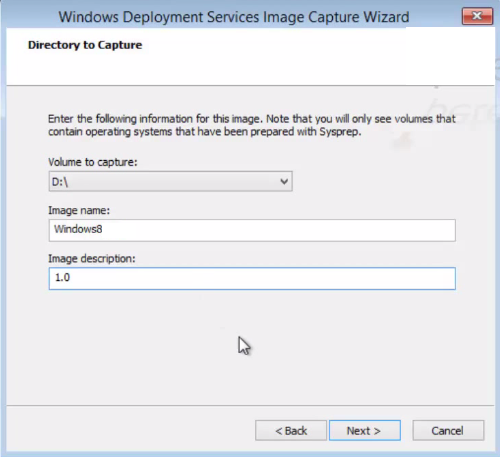Expand the volume list via chevron arrow

[284, 181]
